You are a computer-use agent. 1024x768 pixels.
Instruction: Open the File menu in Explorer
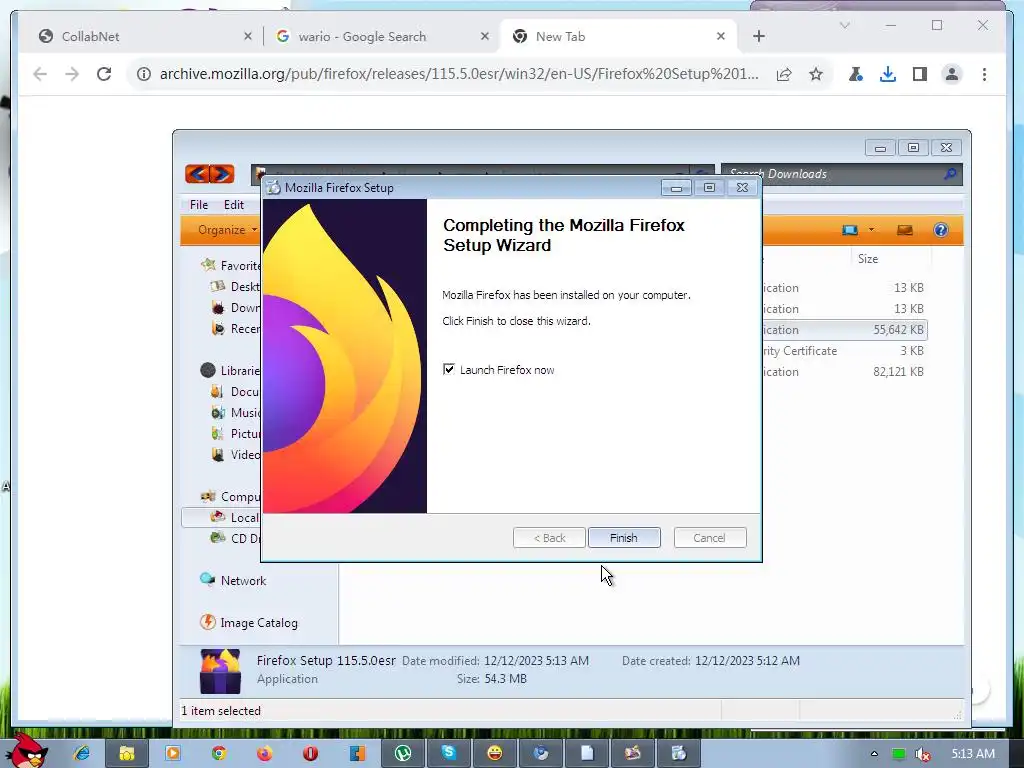click(199, 204)
